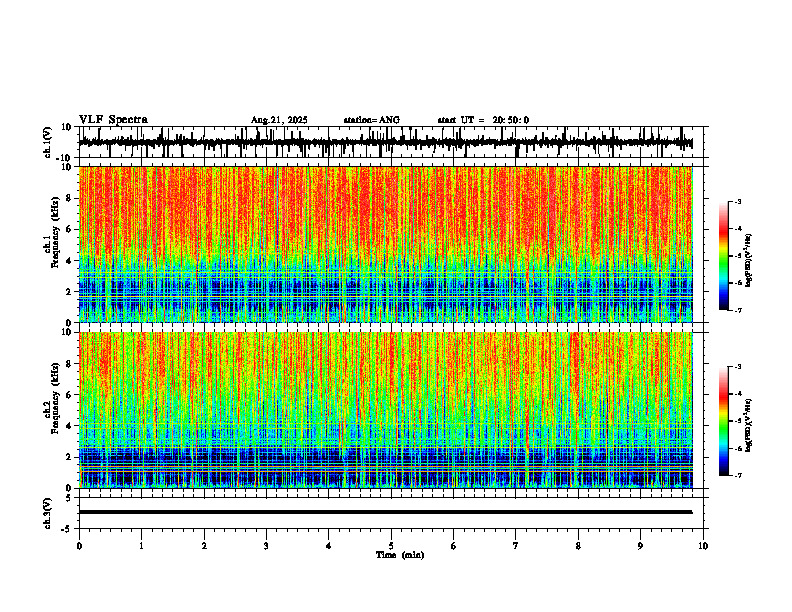This screenshot has height=612, width=792.
Task: Click time axis tick label "9"
Action: click(640, 546)
